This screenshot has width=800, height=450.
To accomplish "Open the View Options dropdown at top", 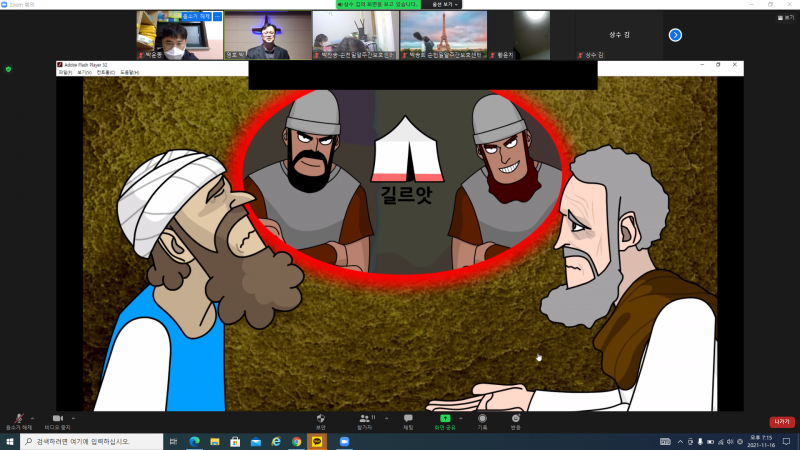I will point(445,4).
